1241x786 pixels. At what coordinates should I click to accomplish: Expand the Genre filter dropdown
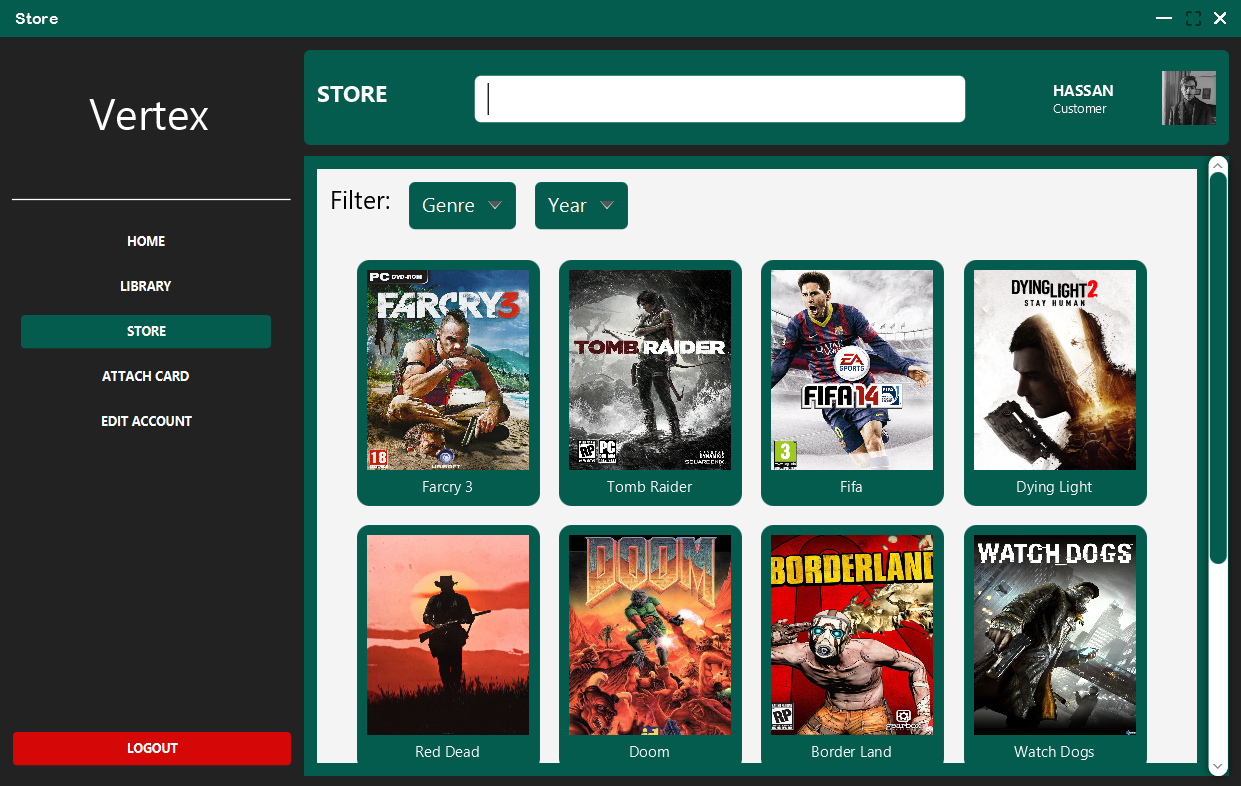pyautogui.click(x=462, y=205)
